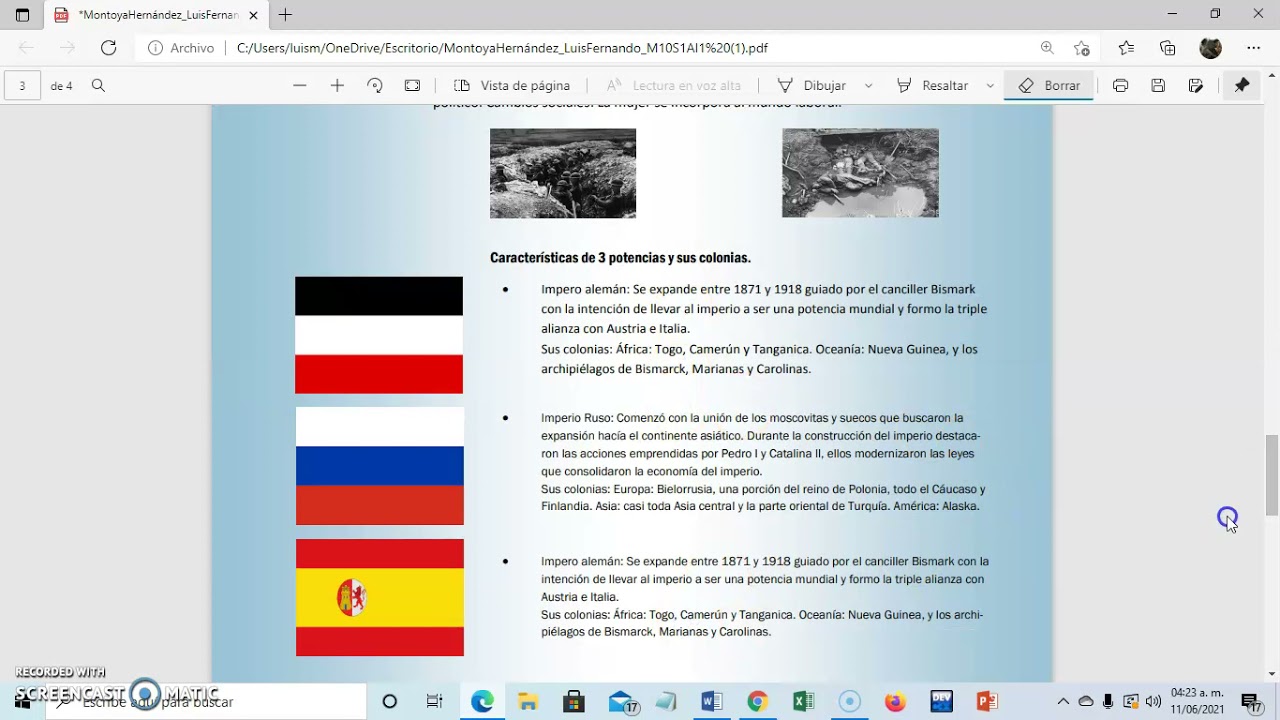Image resolution: width=1280 pixels, height=720 pixels.
Task: Select the MontoyaHernández PDF browser tab
Action: coord(156,15)
